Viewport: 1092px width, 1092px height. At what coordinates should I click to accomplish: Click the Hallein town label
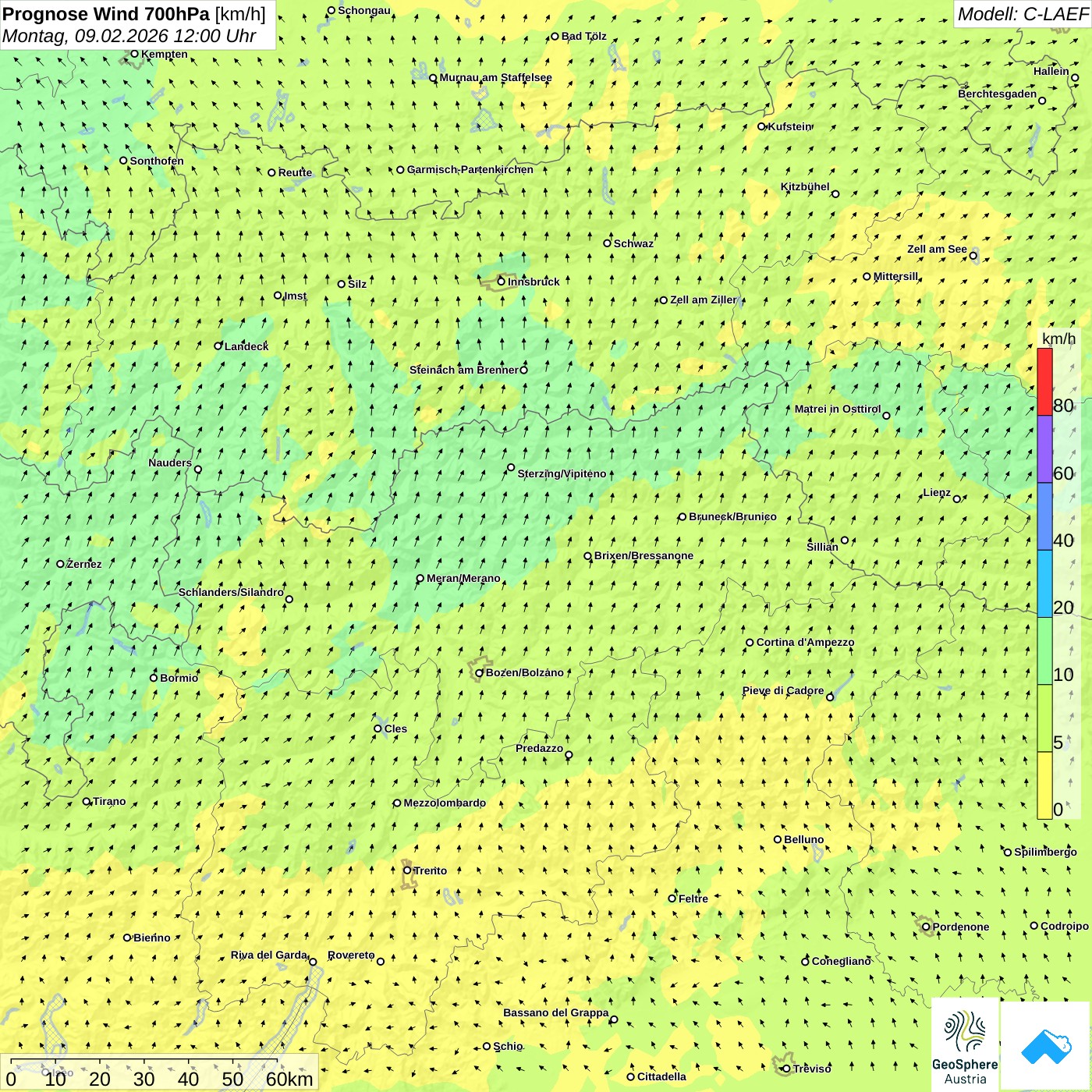click(x=1051, y=71)
